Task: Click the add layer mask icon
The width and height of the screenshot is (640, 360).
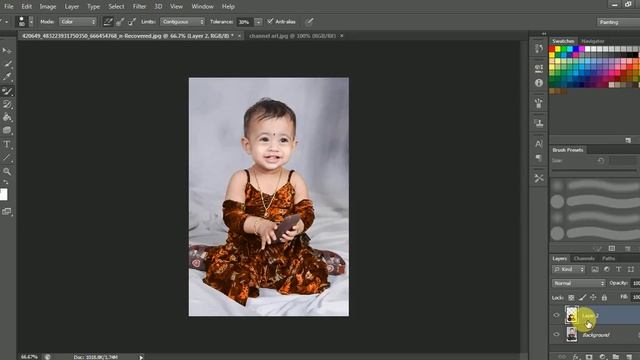Action: 589,357
